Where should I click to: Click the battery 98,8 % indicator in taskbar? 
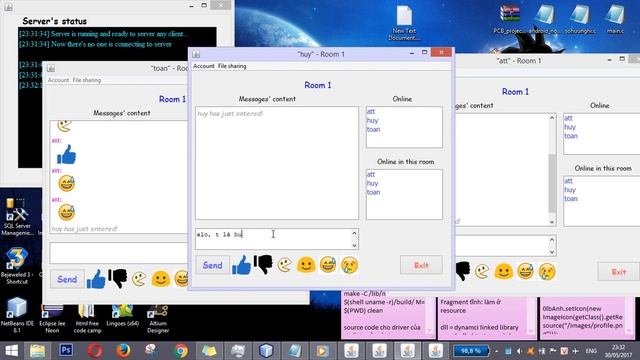[x=471, y=351]
